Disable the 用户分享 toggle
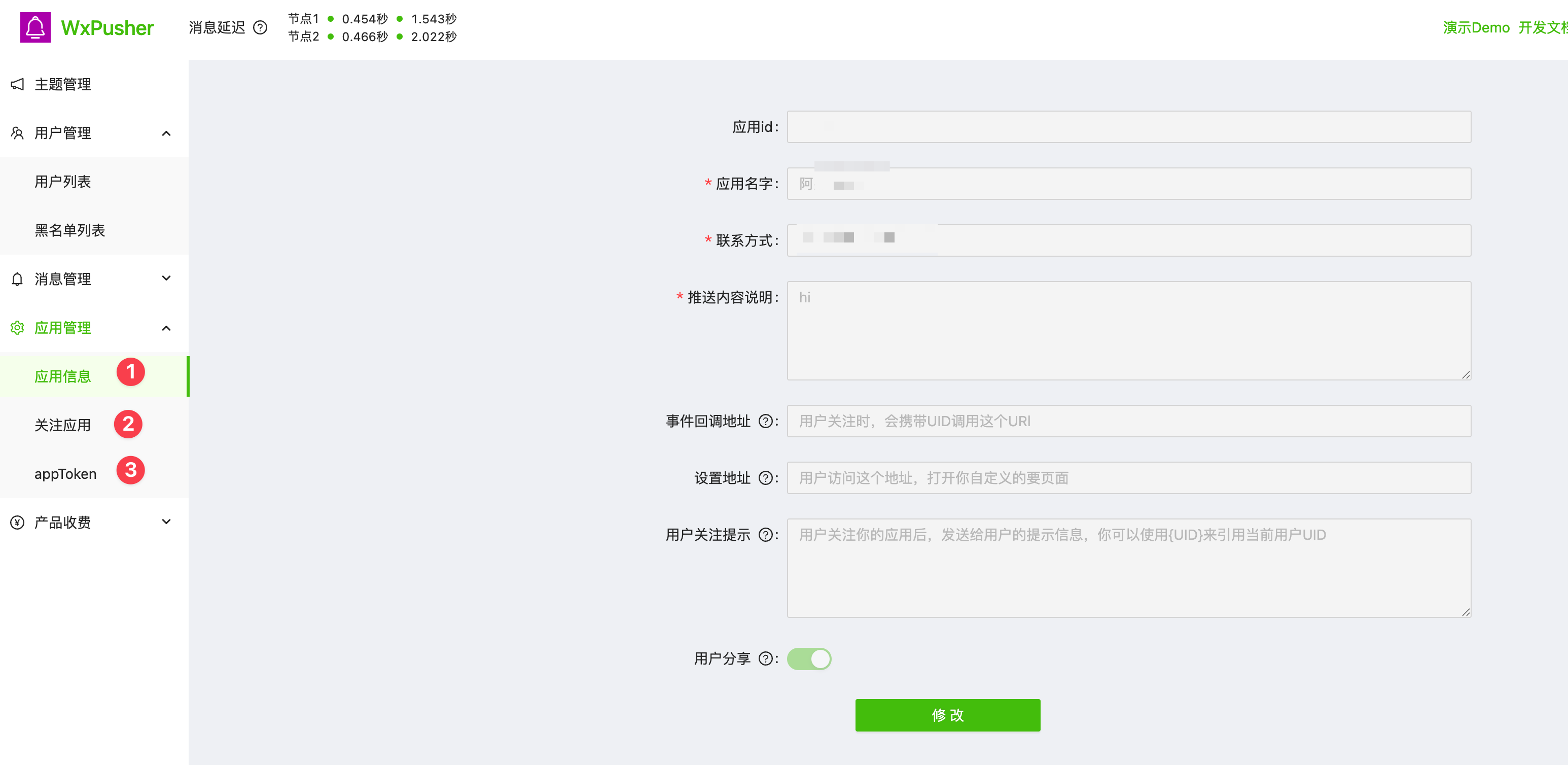This screenshot has width=1568, height=765. point(809,658)
